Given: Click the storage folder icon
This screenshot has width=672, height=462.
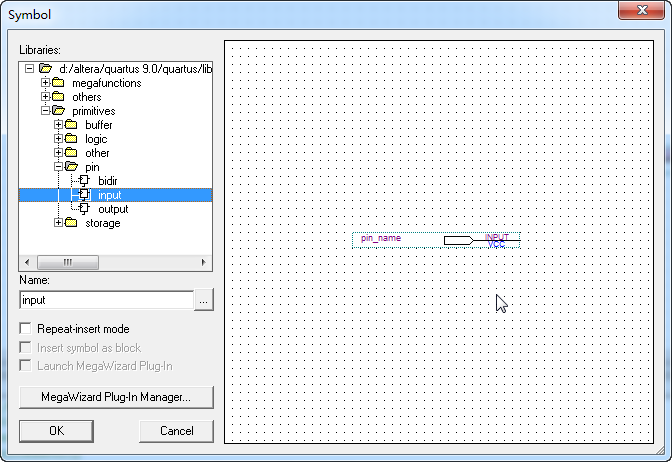Looking at the screenshot, I should click(71, 223).
